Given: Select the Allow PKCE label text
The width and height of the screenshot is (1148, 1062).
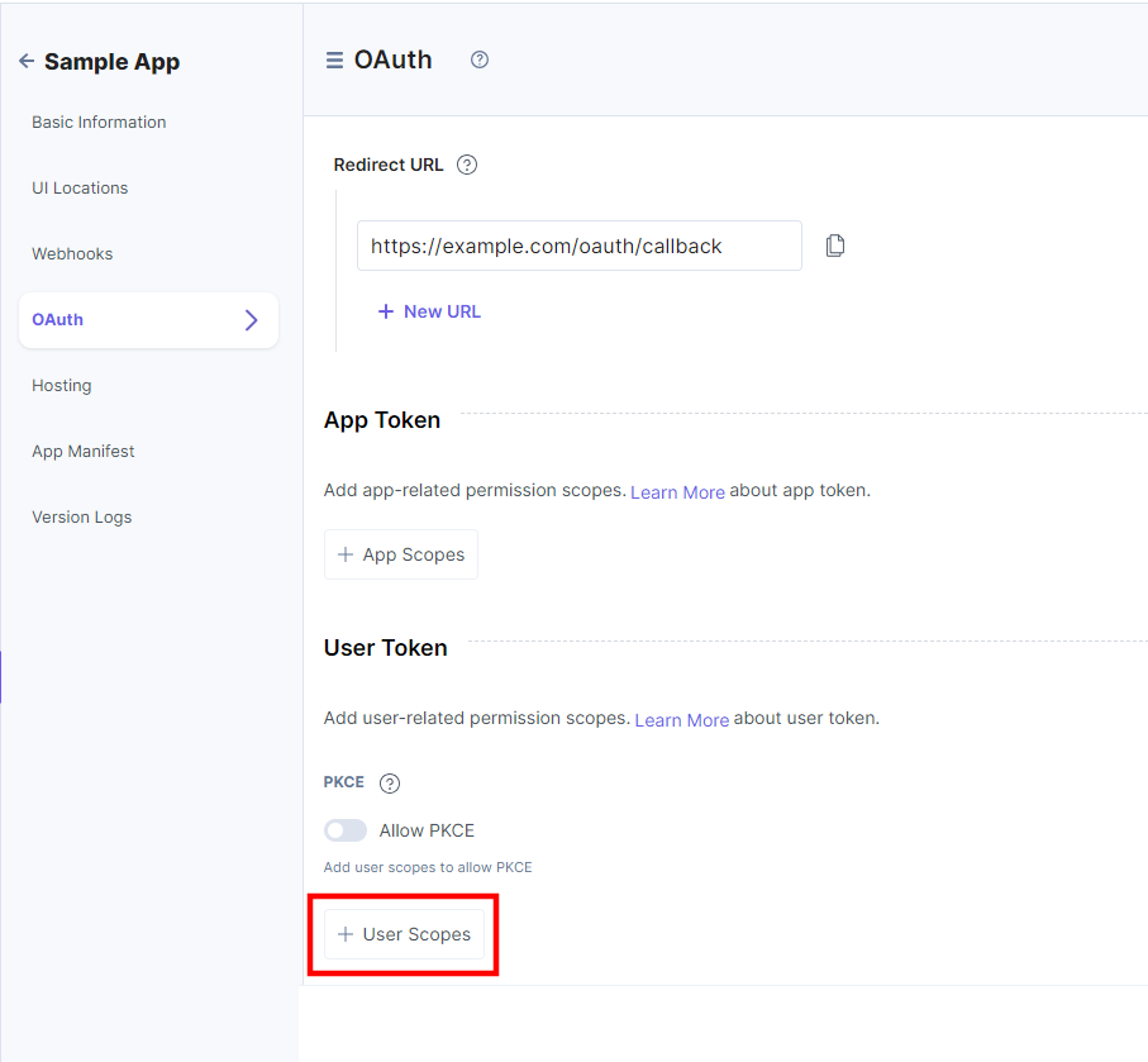Looking at the screenshot, I should [x=427, y=830].
